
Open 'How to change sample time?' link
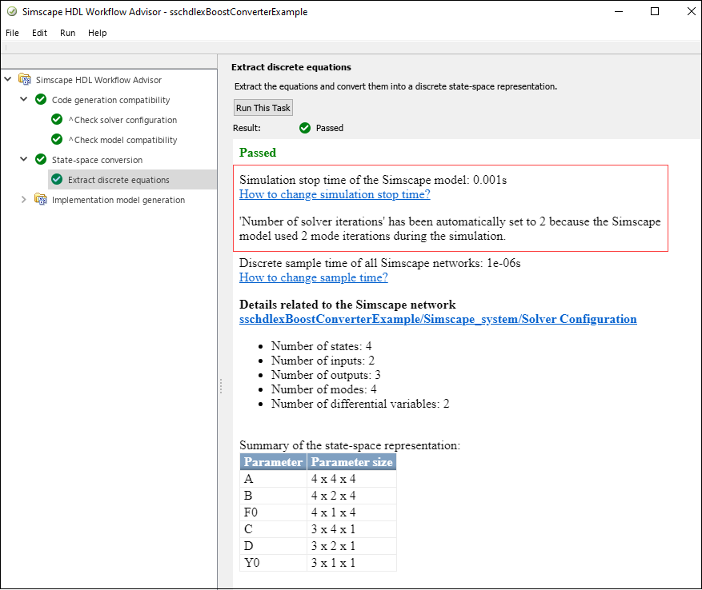click(x=313, y=278)
